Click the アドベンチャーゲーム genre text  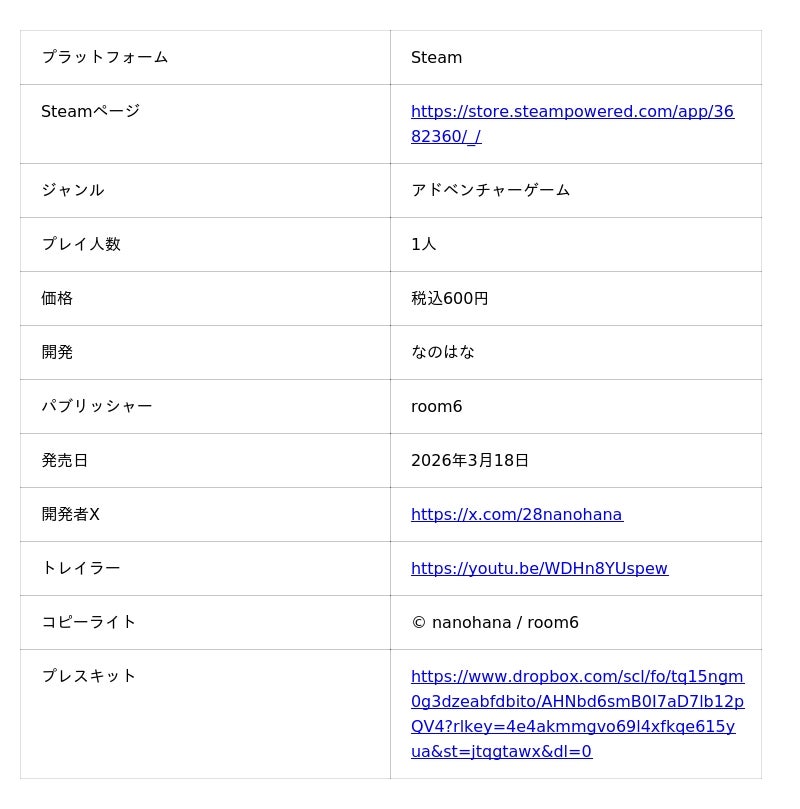coord(490,190)
